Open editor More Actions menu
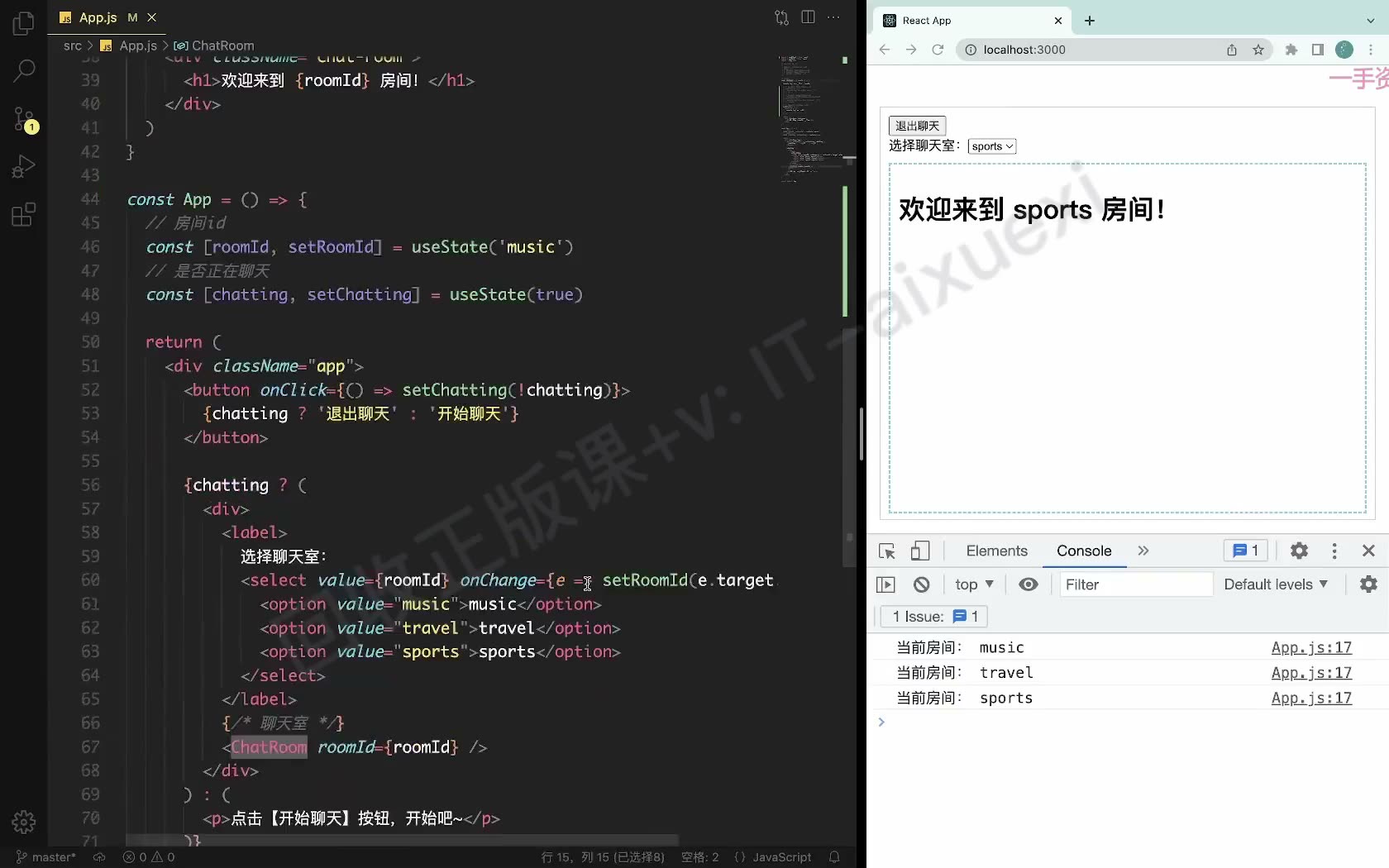Screen dimensions: 1389x868 [x=833, y=17]
